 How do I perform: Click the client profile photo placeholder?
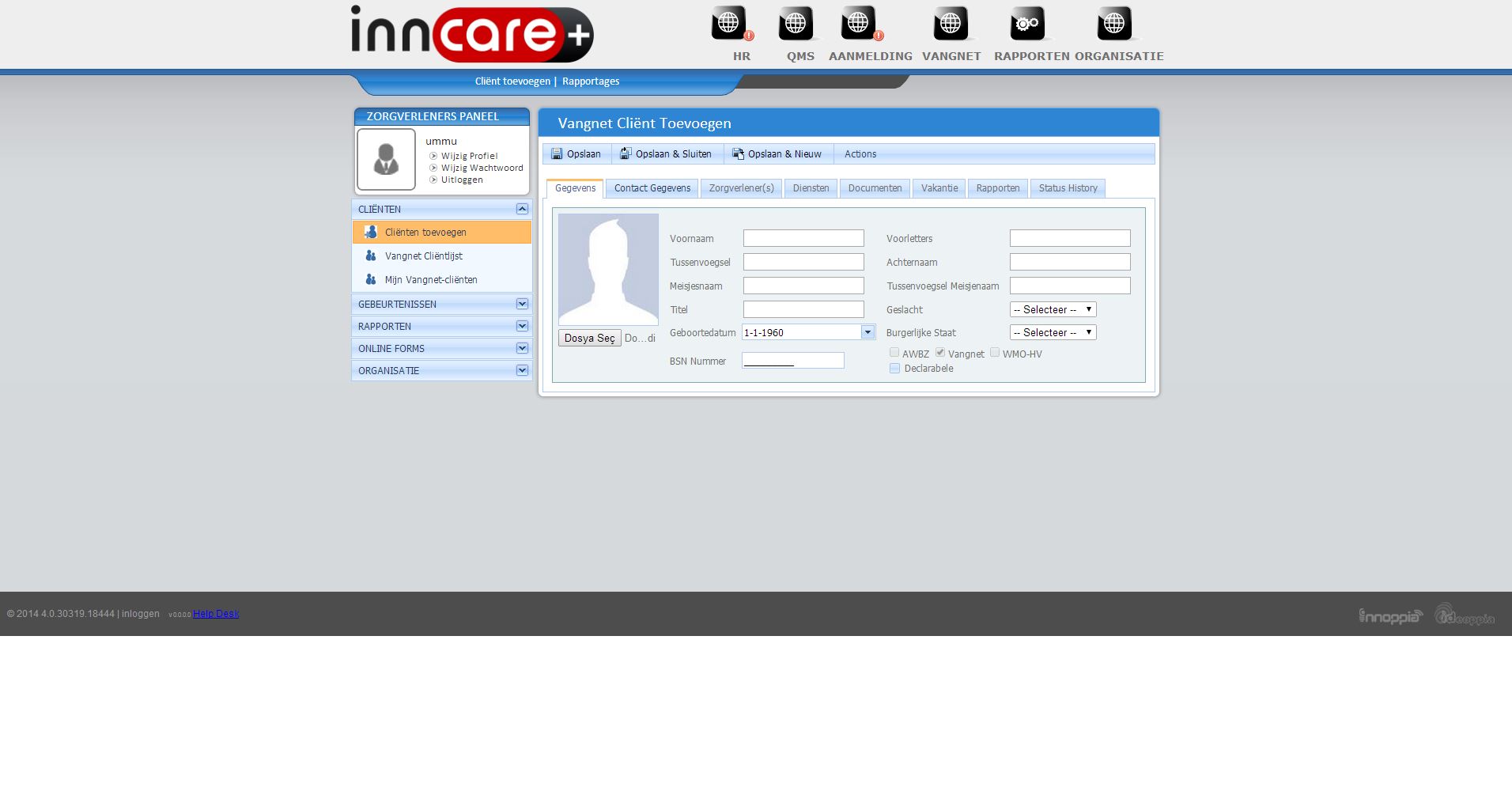click(608, 269)
